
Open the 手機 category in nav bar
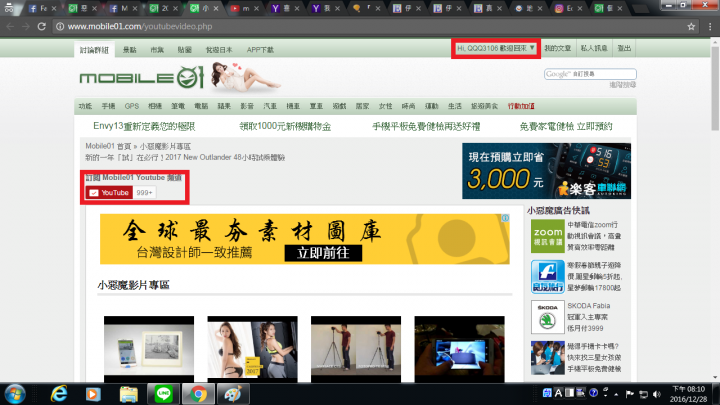click(x=108, y=106)
